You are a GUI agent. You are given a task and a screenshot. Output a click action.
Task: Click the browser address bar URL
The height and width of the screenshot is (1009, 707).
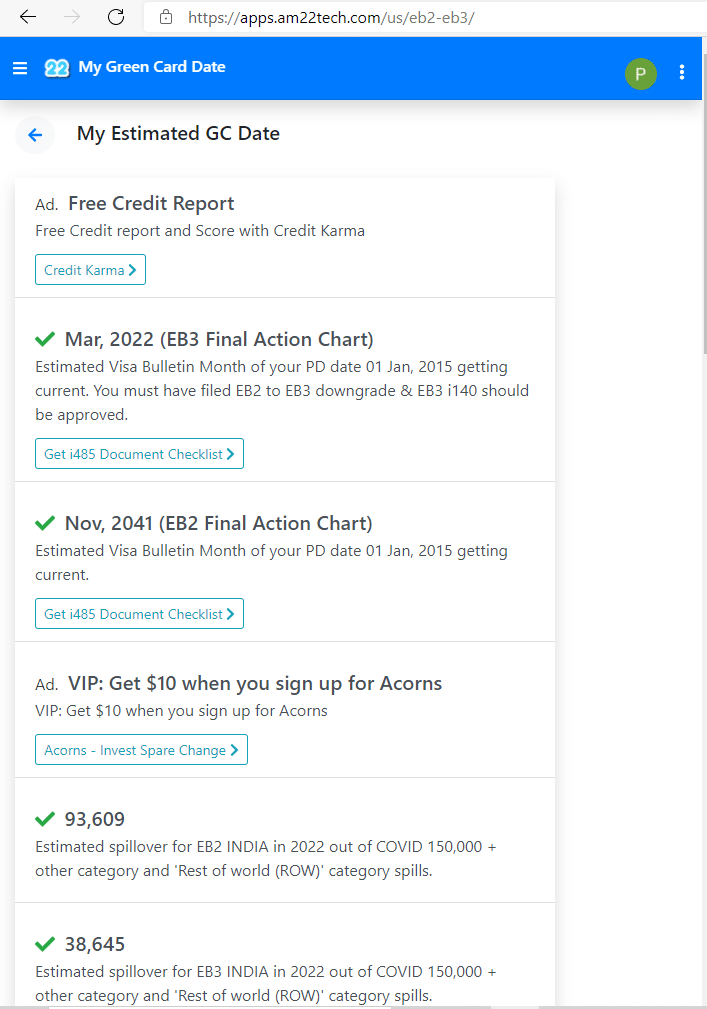pyautogui.click(x=330, y=17)
